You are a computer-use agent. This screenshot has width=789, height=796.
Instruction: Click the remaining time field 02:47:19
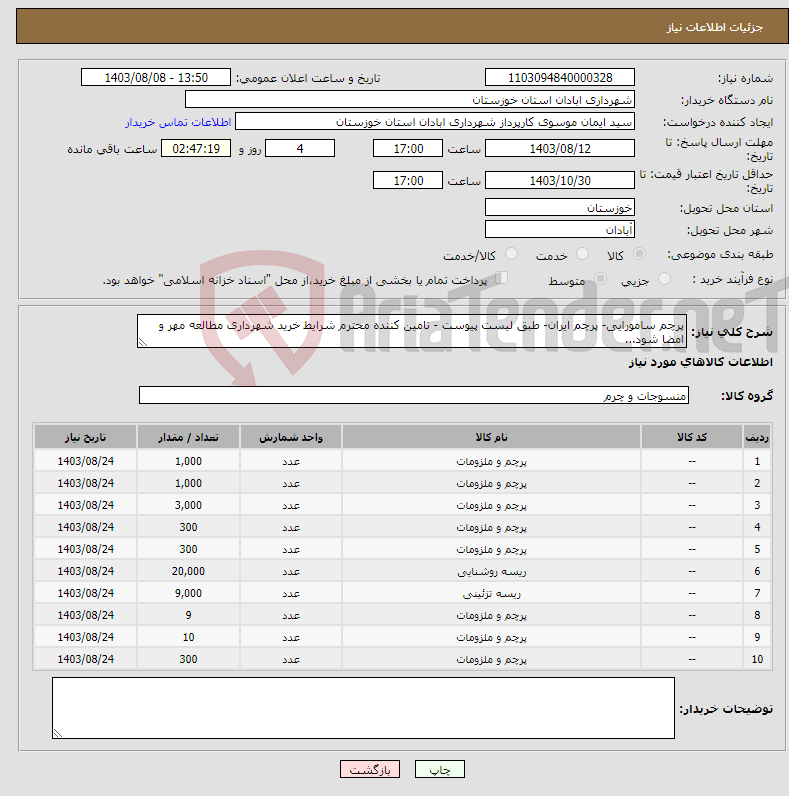196,148
